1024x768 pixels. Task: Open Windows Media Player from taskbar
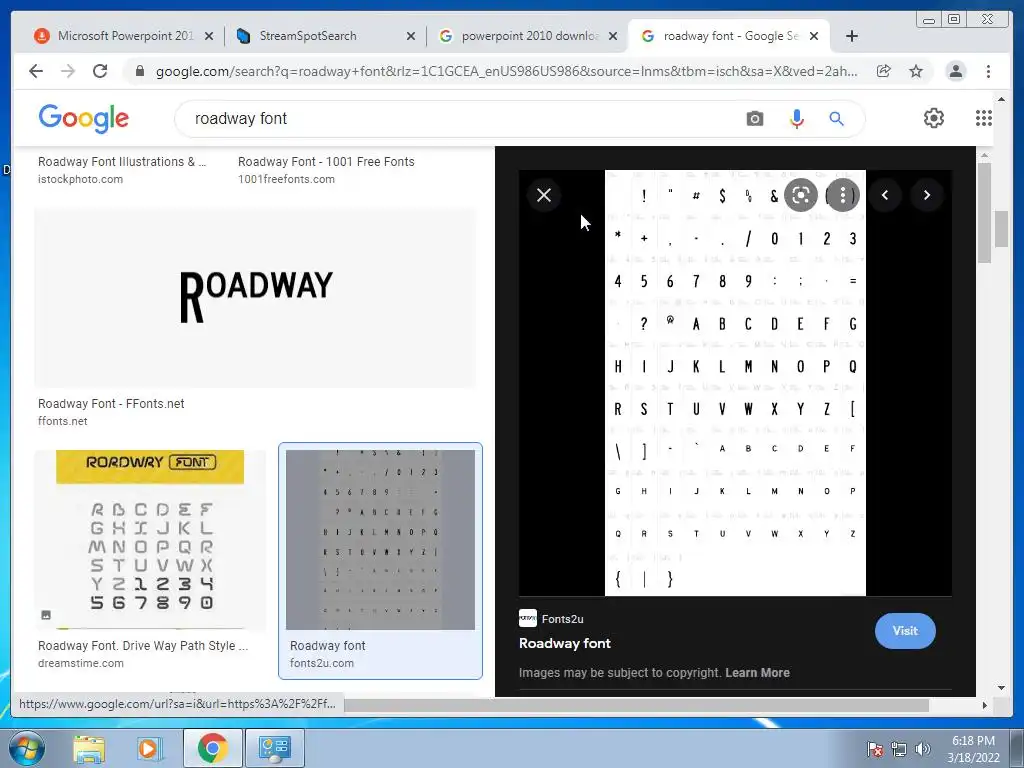pos(150,748)
